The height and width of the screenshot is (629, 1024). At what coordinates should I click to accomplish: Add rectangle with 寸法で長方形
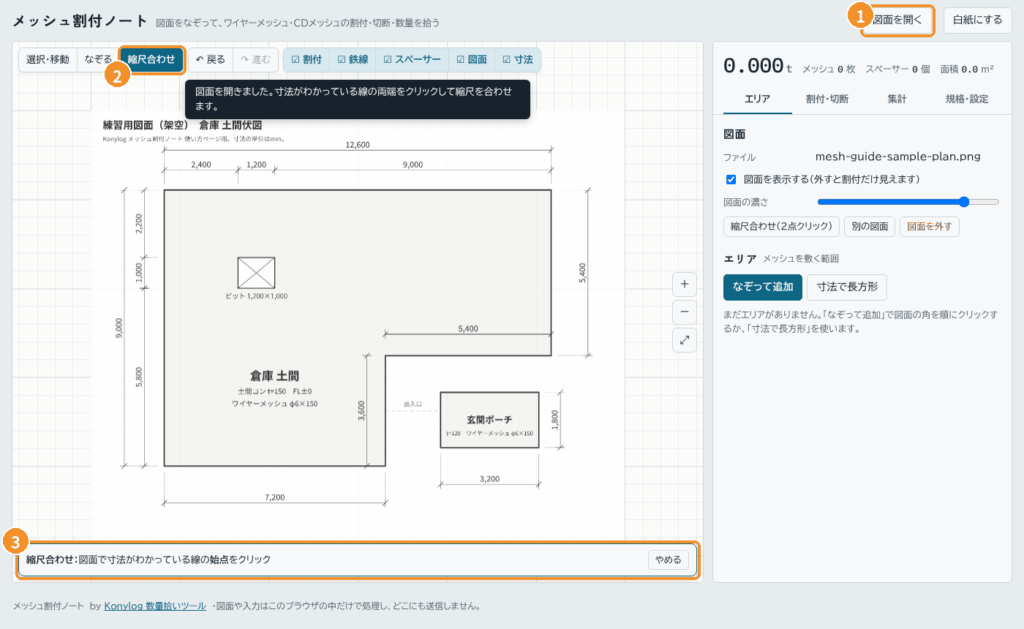(x=847, y=287)
